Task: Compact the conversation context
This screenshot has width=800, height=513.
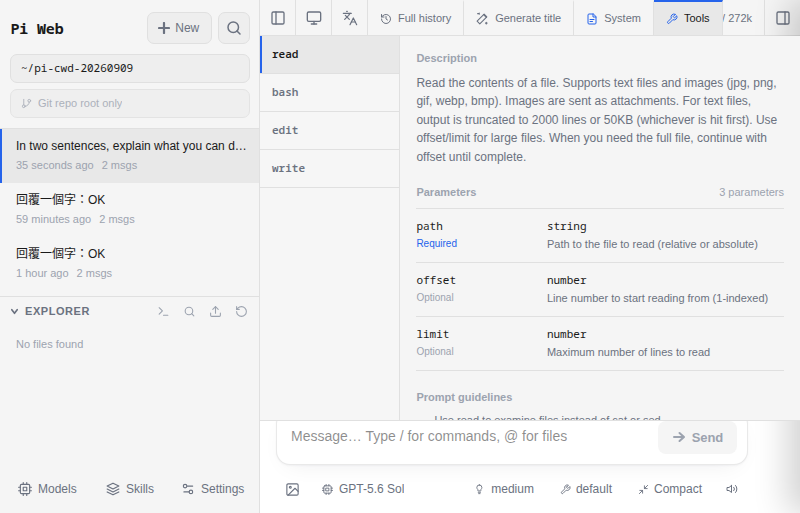Action: (670, 489)
